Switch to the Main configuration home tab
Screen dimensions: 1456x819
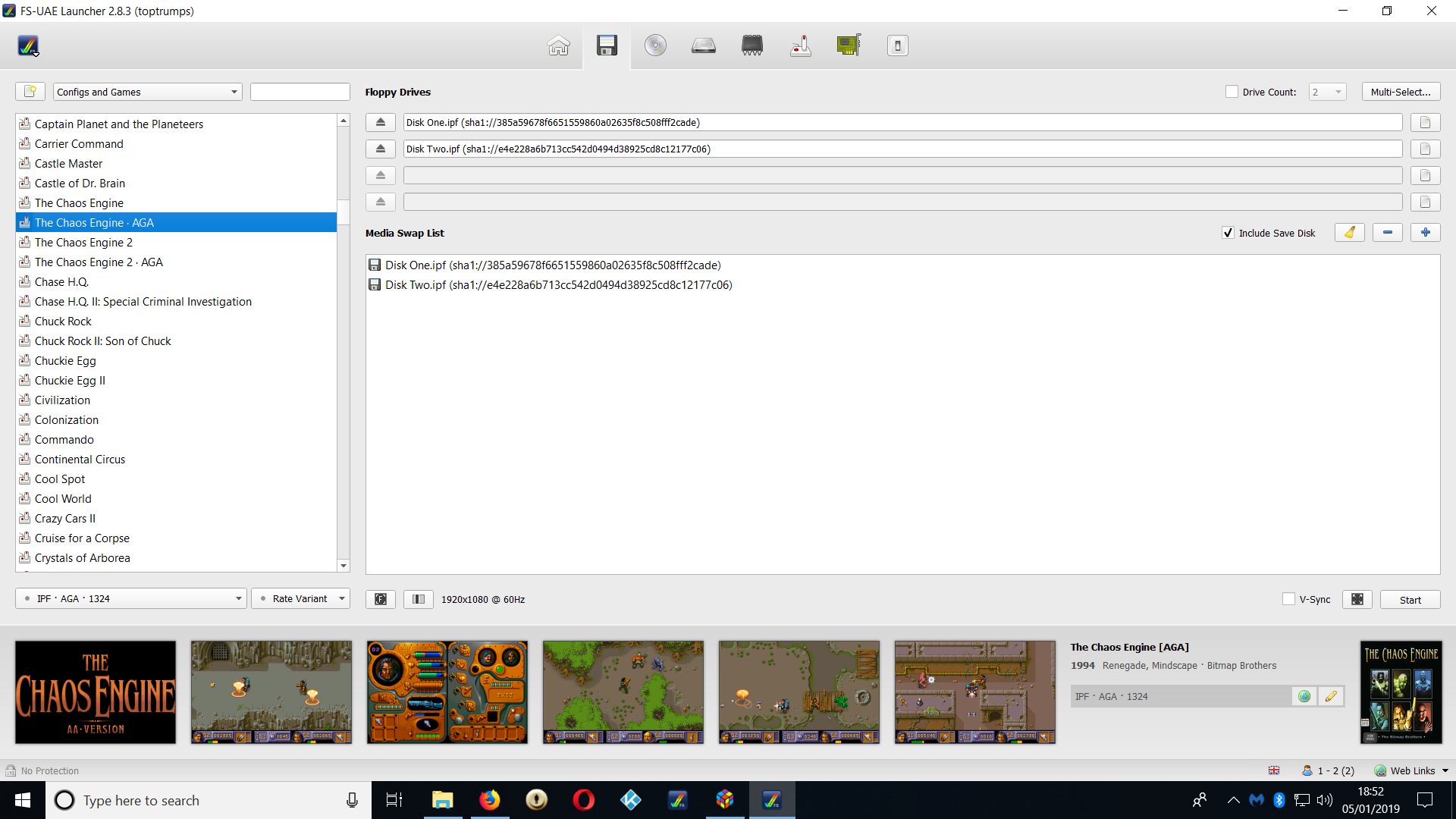point(559,45)
